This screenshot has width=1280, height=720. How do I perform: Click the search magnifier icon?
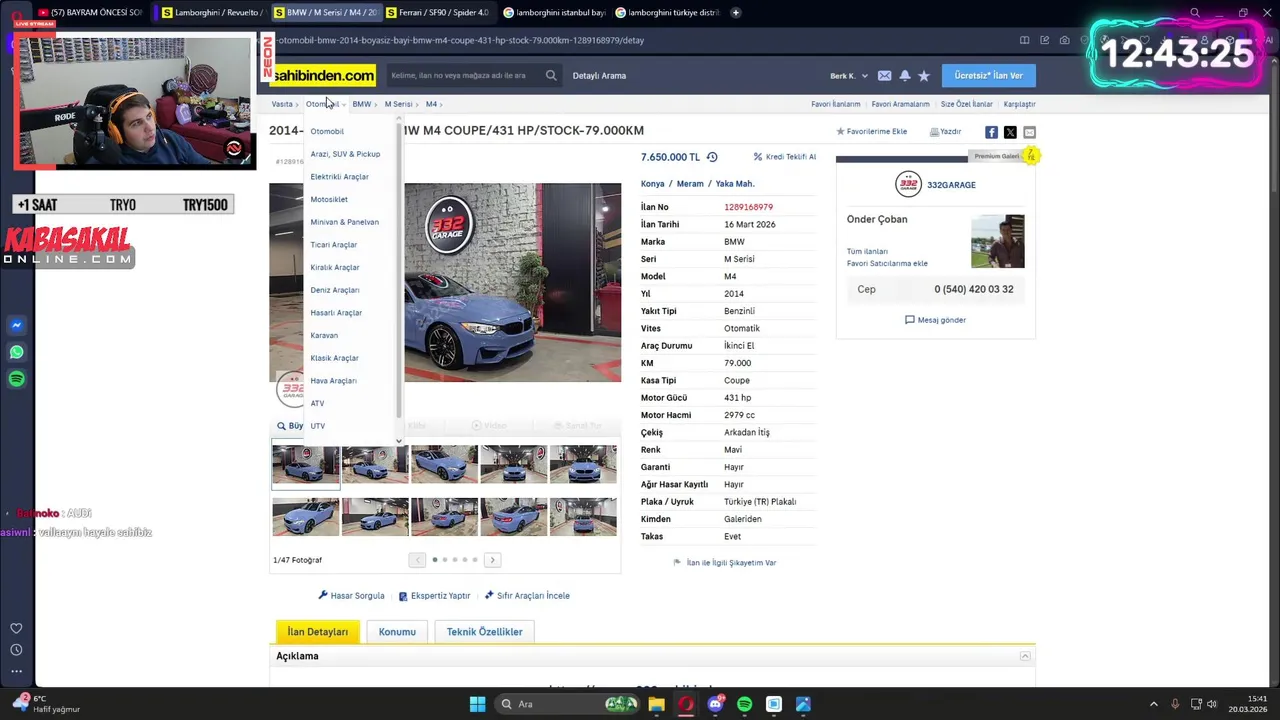[551, 75]
